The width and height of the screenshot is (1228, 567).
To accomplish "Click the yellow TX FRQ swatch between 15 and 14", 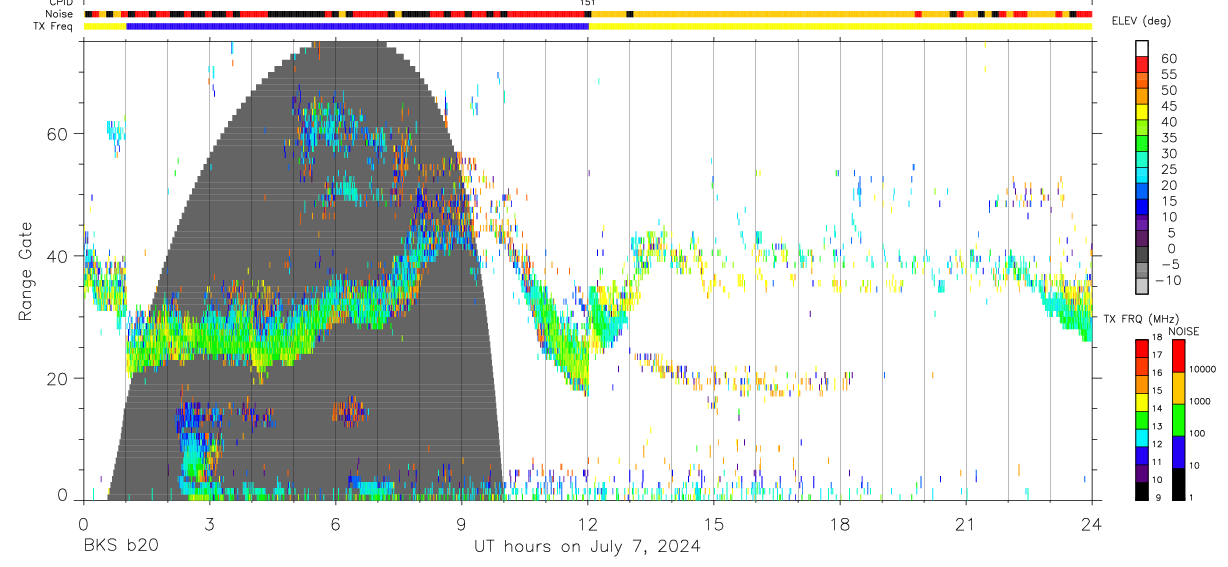I will coord(1141,401).
